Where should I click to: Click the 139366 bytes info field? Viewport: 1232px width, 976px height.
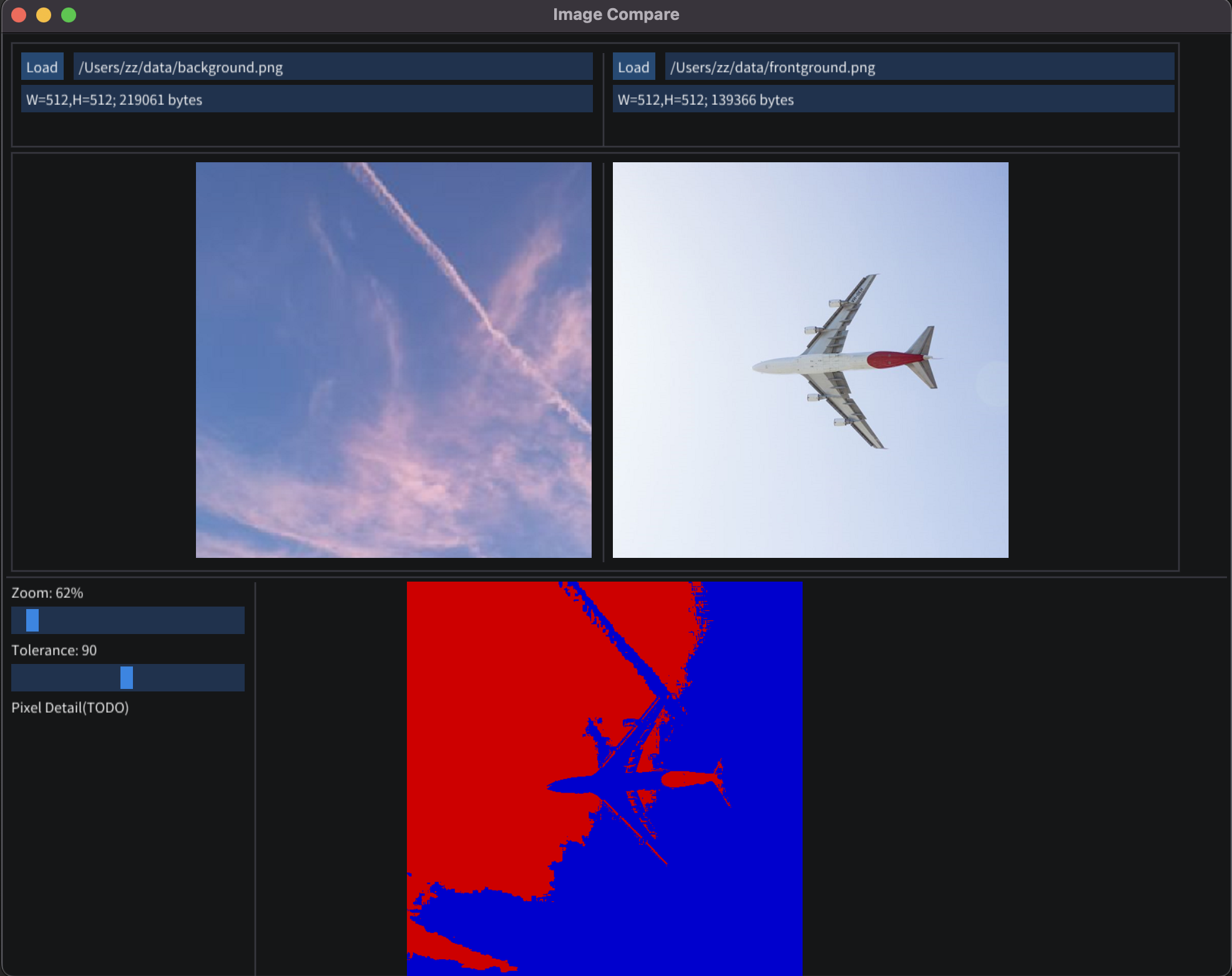tap(892, 99)
